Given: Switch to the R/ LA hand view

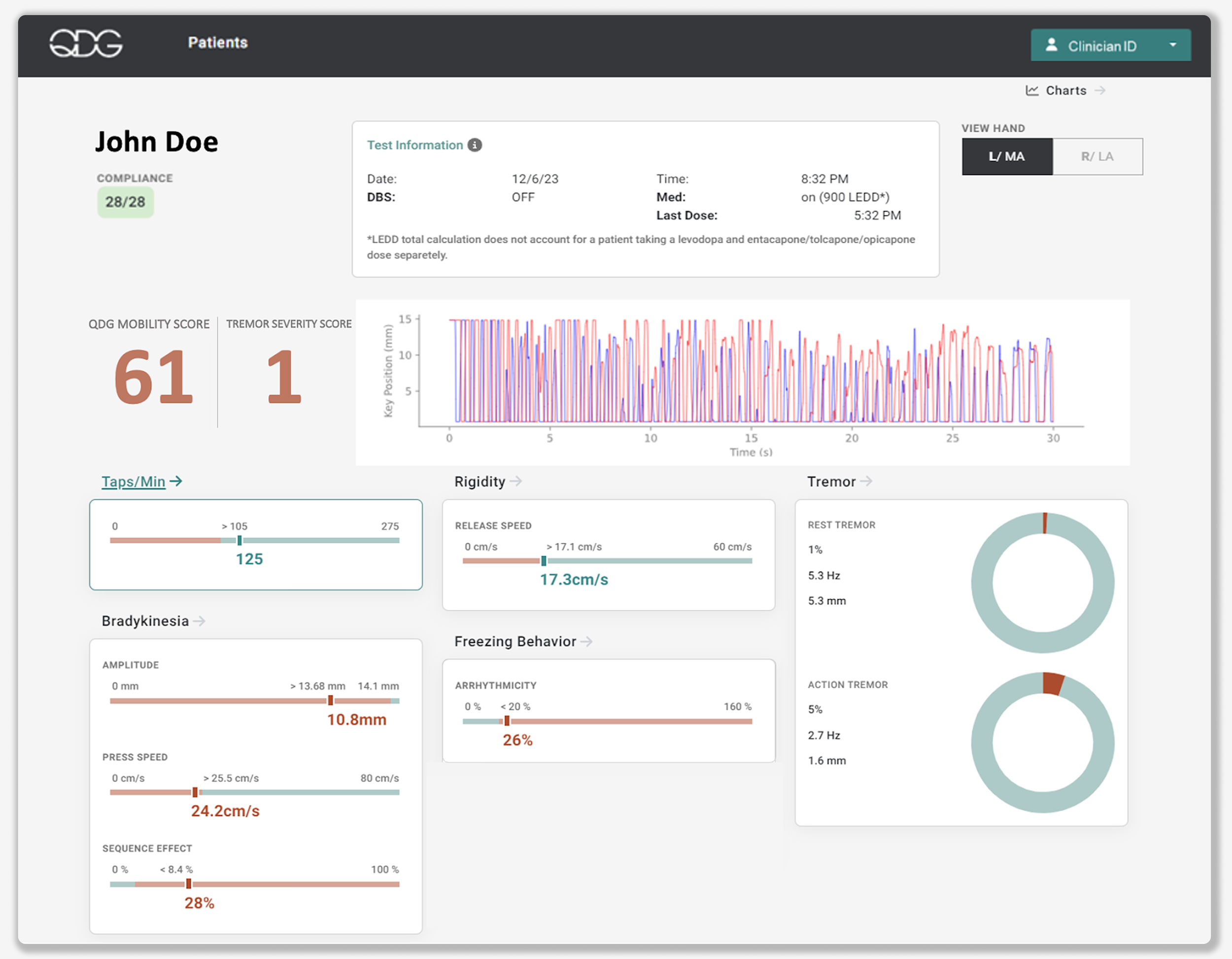Looking at the screenshot, I should (x=1097, y=156).
